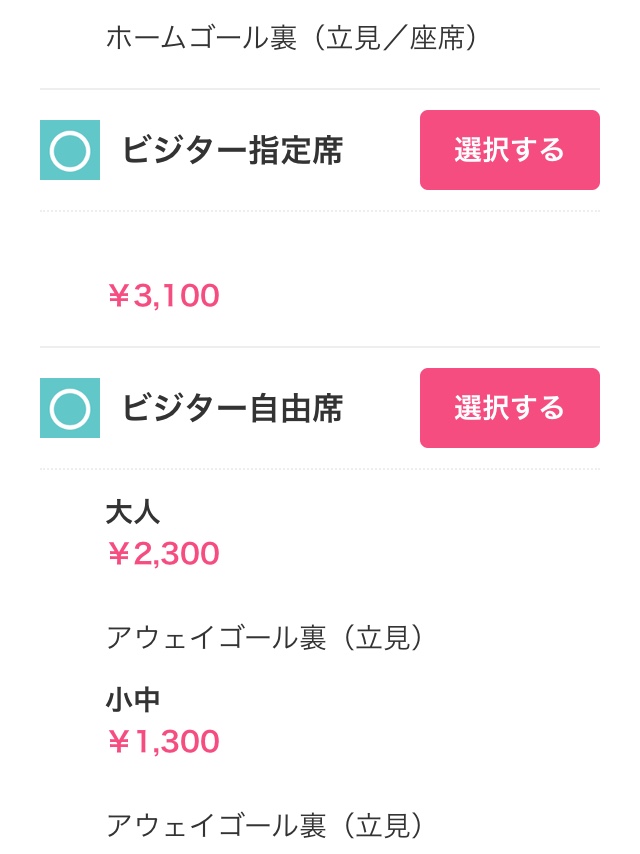
Task: Click the dotted divider below ビジター指定席 row
Action: [320, 211]
